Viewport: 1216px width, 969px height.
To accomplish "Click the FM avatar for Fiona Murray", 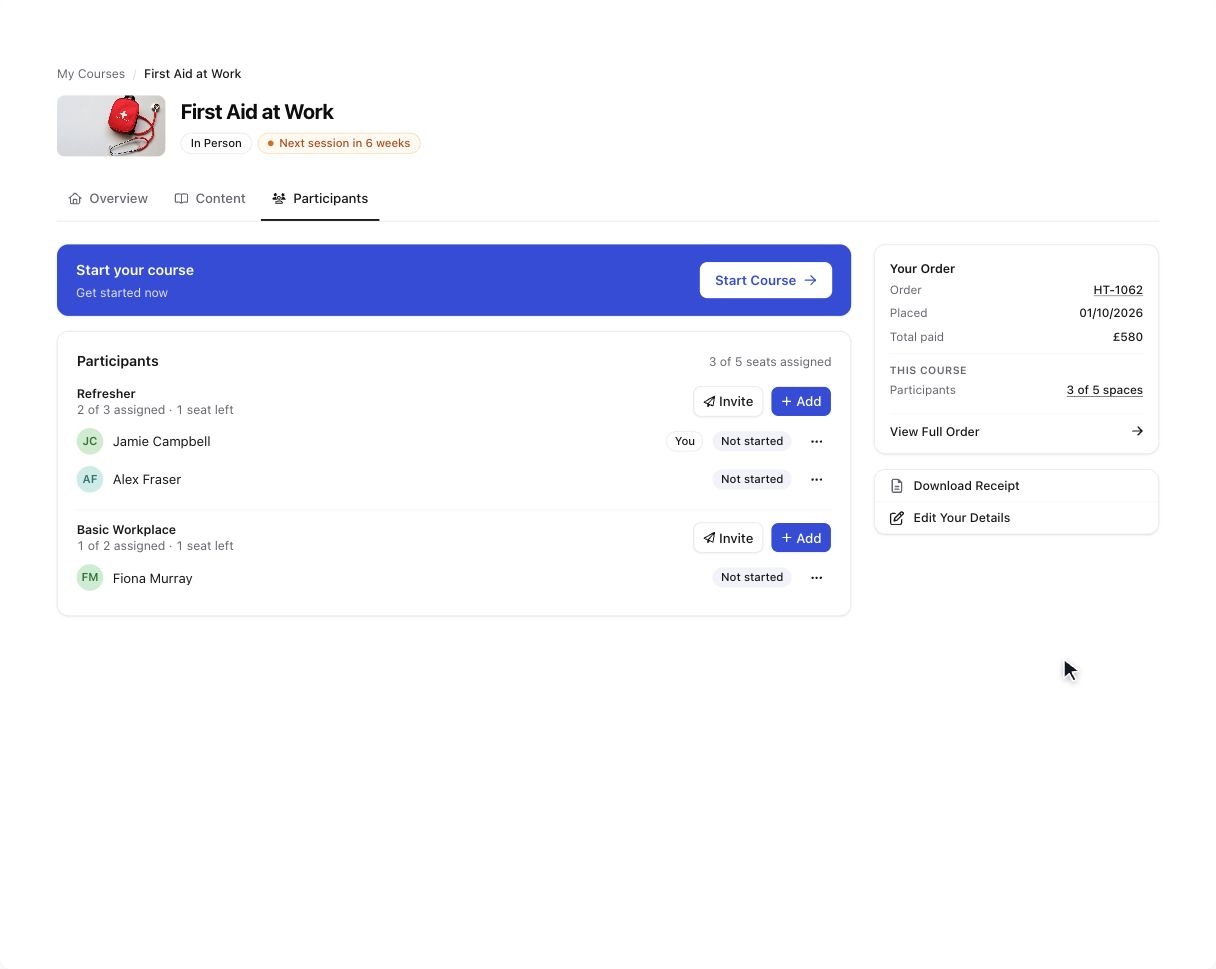I will click(x=90, y=577).
